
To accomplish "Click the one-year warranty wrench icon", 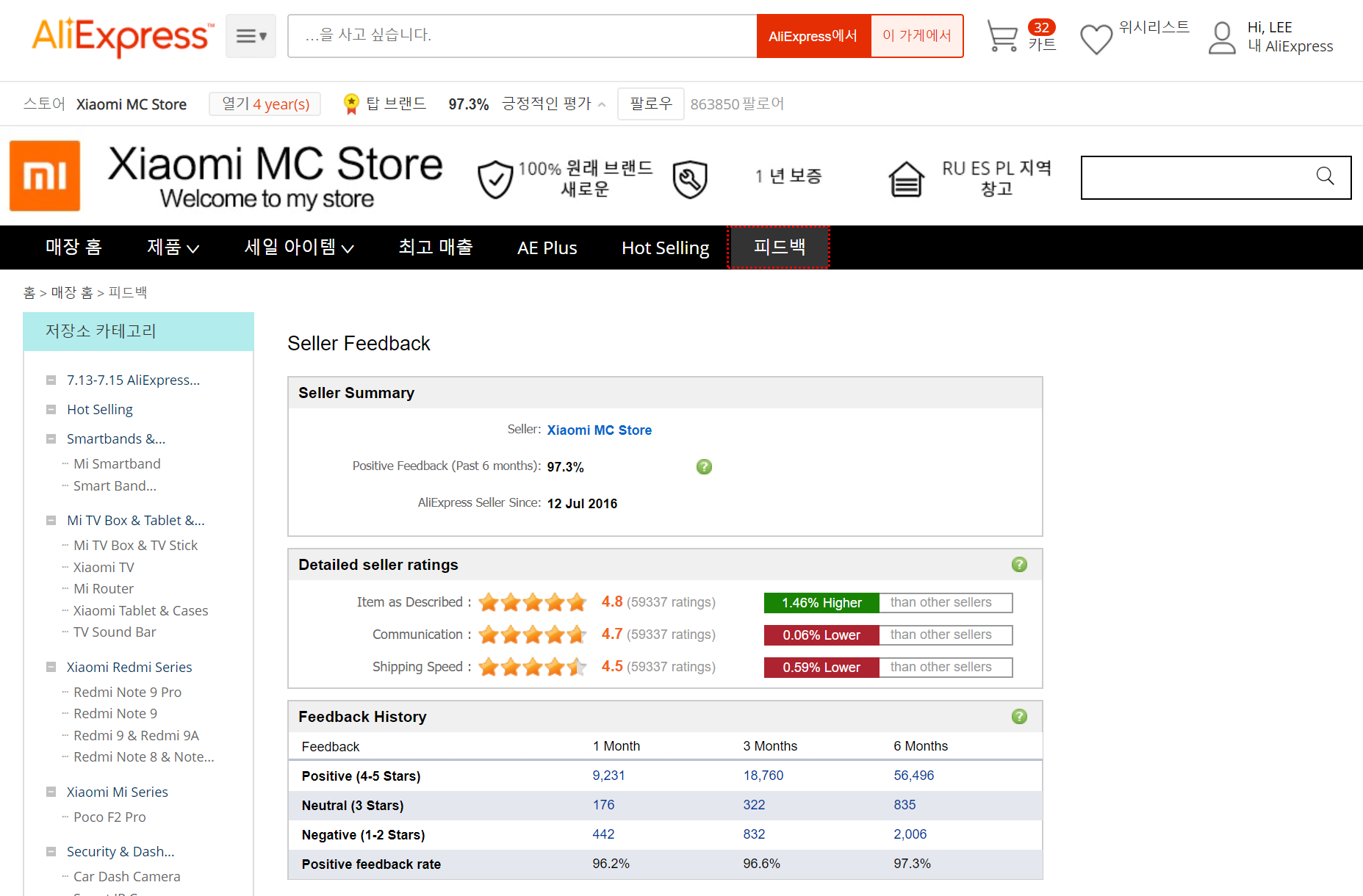I will click(x=690, y=179).
